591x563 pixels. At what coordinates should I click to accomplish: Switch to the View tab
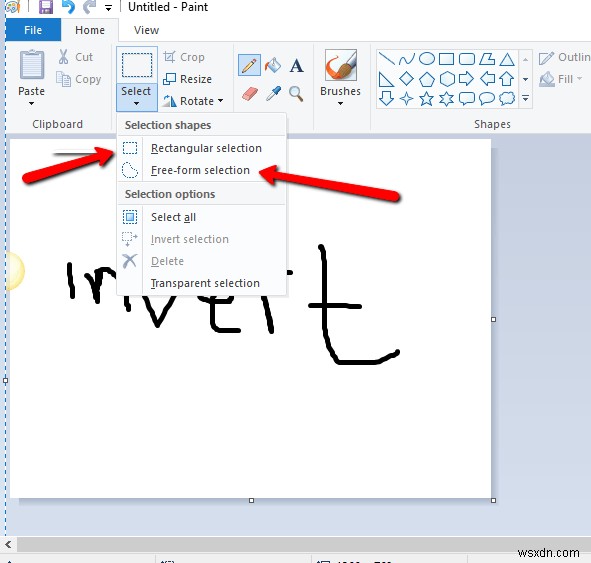click(146, 30)
